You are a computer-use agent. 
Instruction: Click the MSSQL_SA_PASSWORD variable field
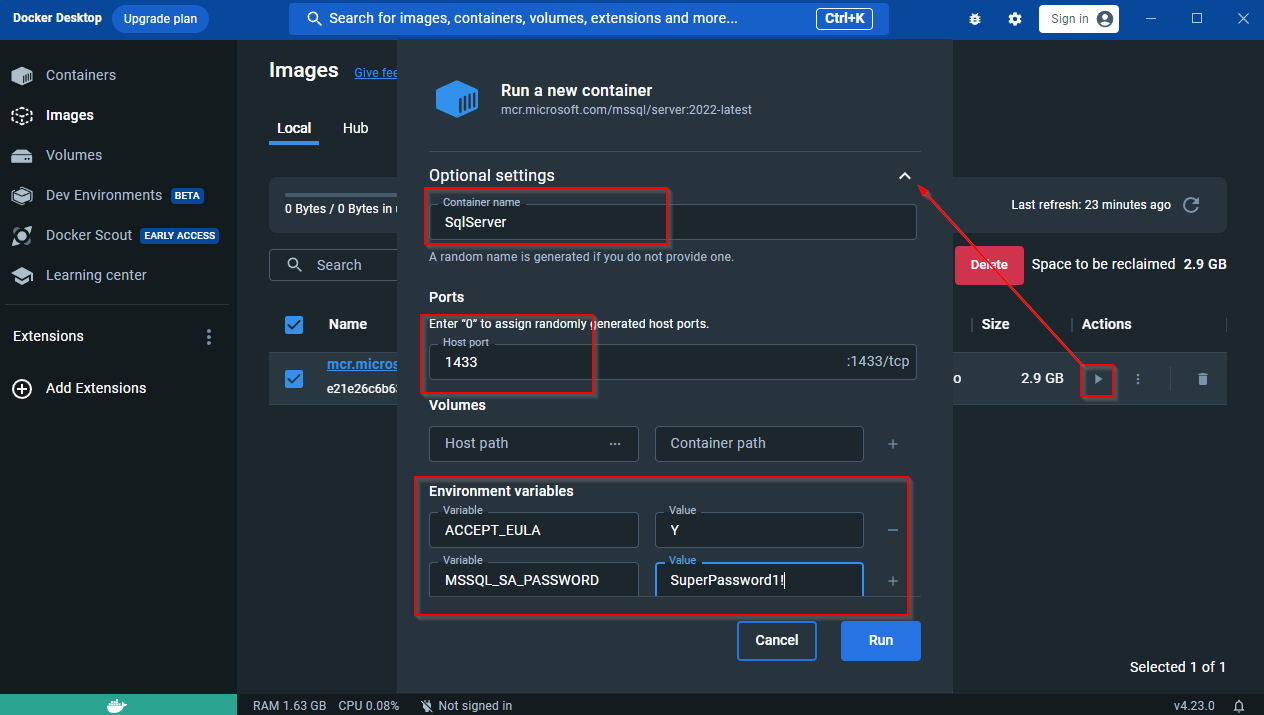pos(534,580)
